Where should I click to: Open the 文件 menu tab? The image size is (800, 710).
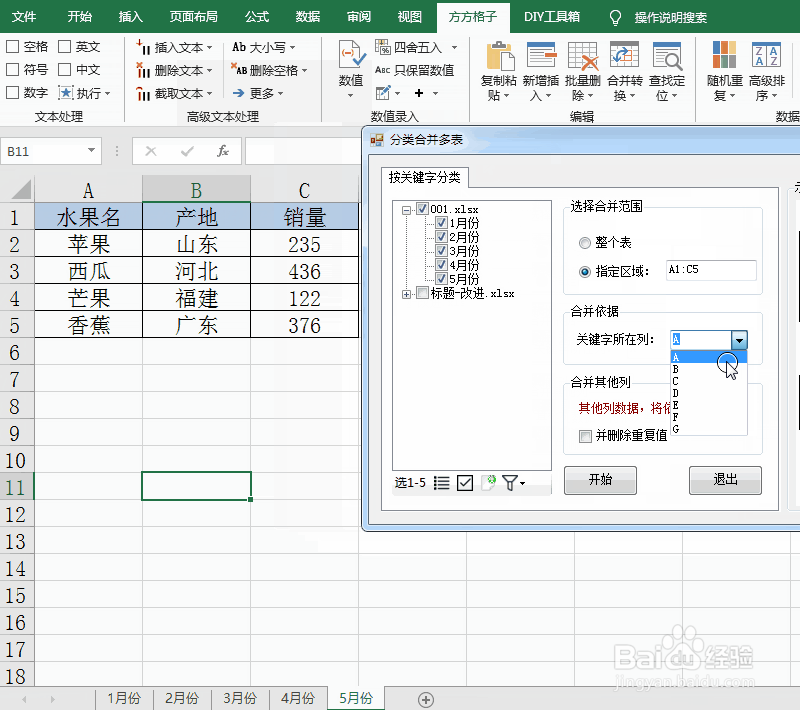(x=24, y=17)
